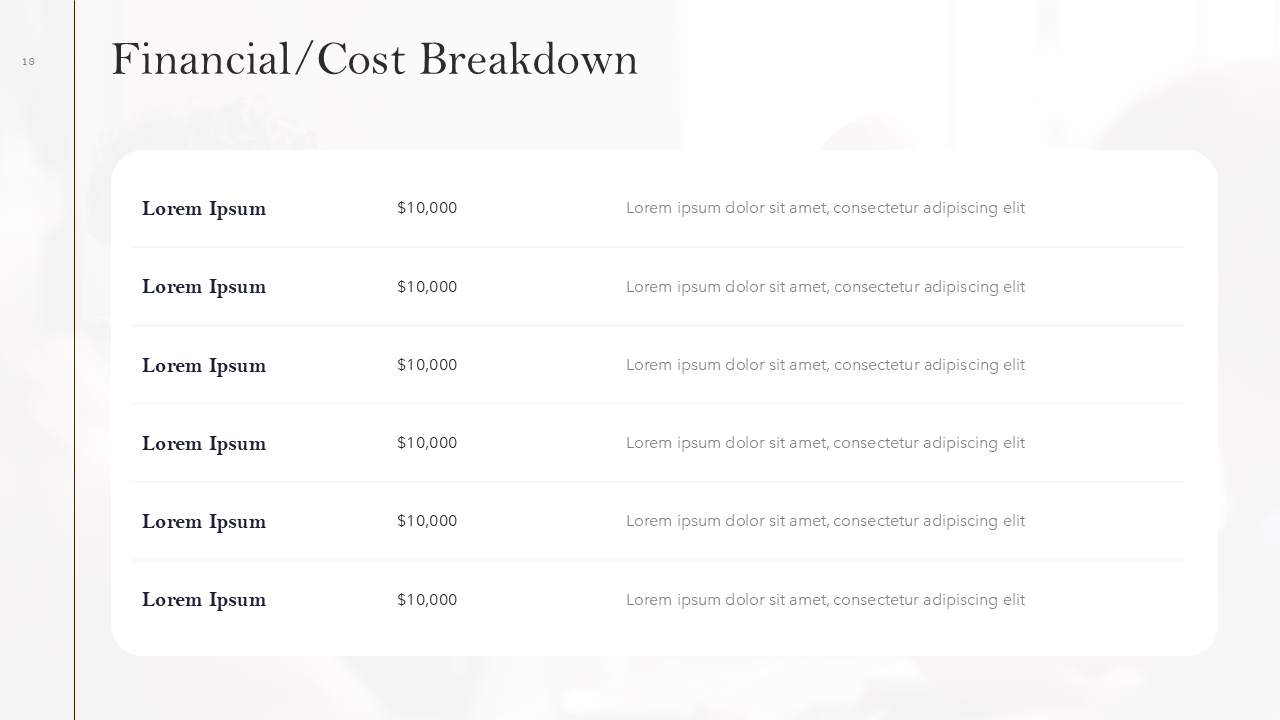Click the Financial/Cost Breakdown slide title

(374, 59)
